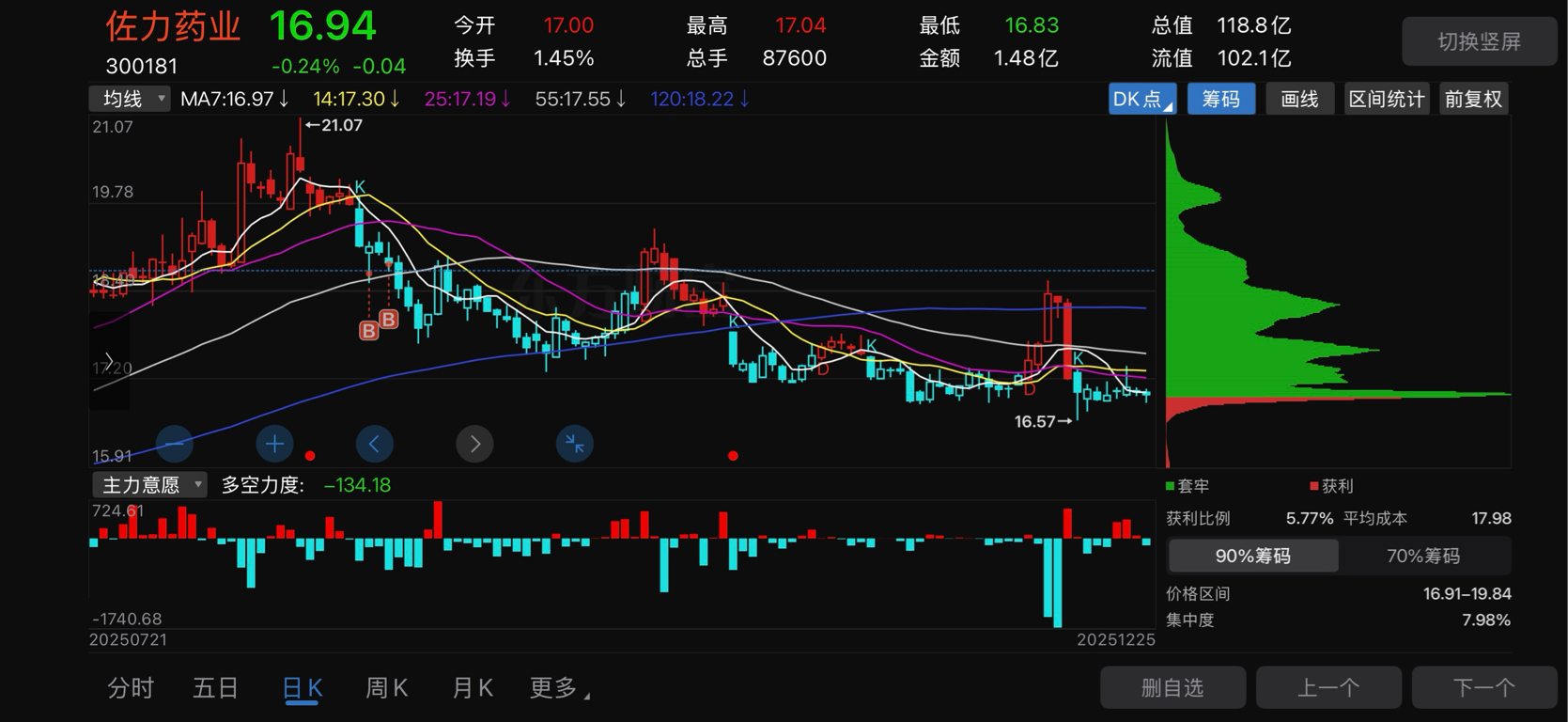
Task: Tap the 金额 1.48亿 value
Action: point(1026,58)
